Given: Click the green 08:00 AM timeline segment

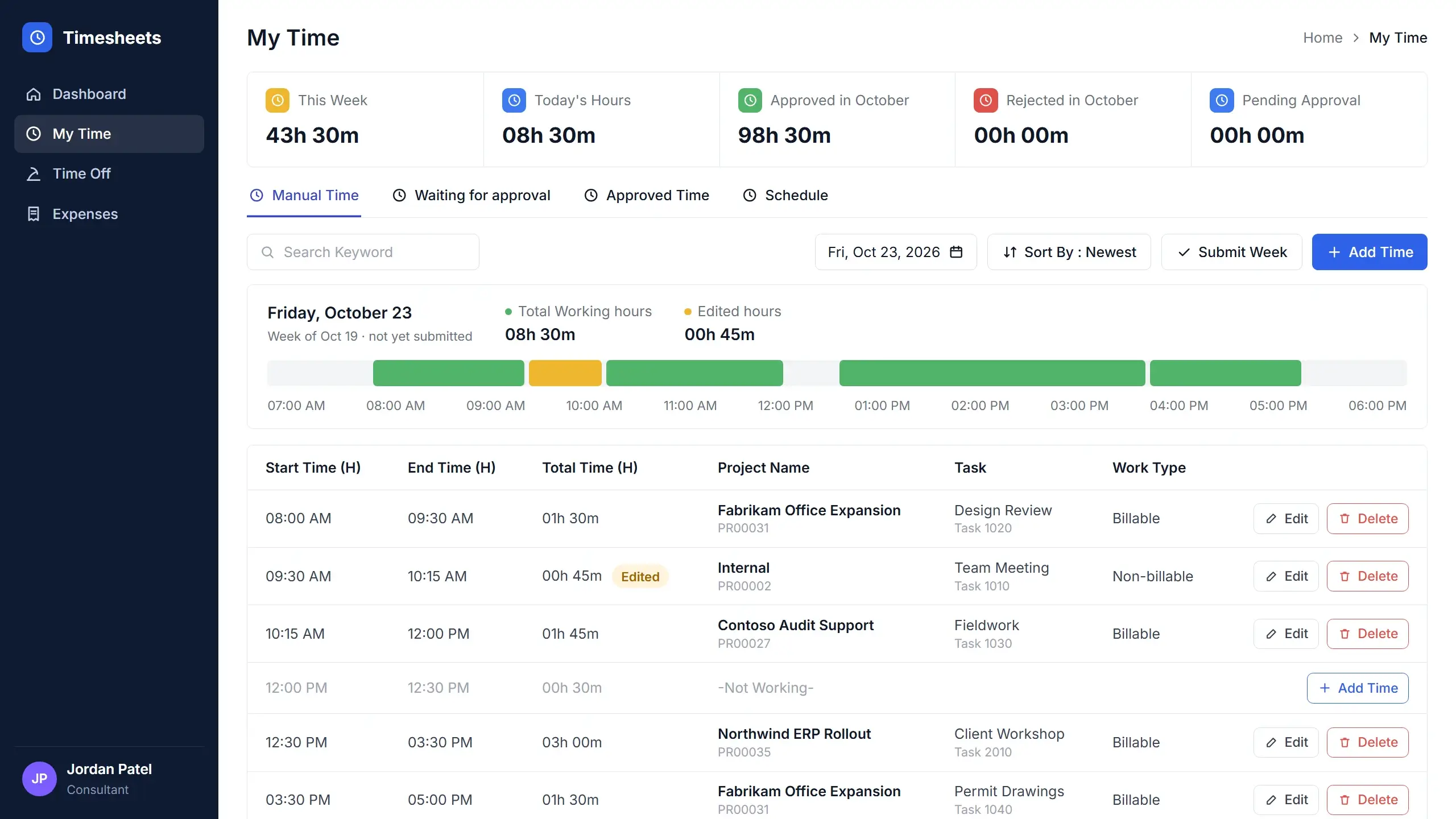Looking at the screenshot, I should click(448, 373).
